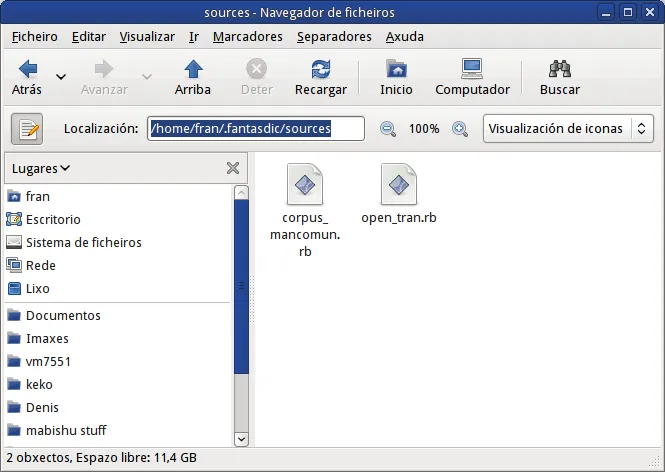Click the zoom out magnifier icon
Viewport: 665px width, 472px height.
388,129
